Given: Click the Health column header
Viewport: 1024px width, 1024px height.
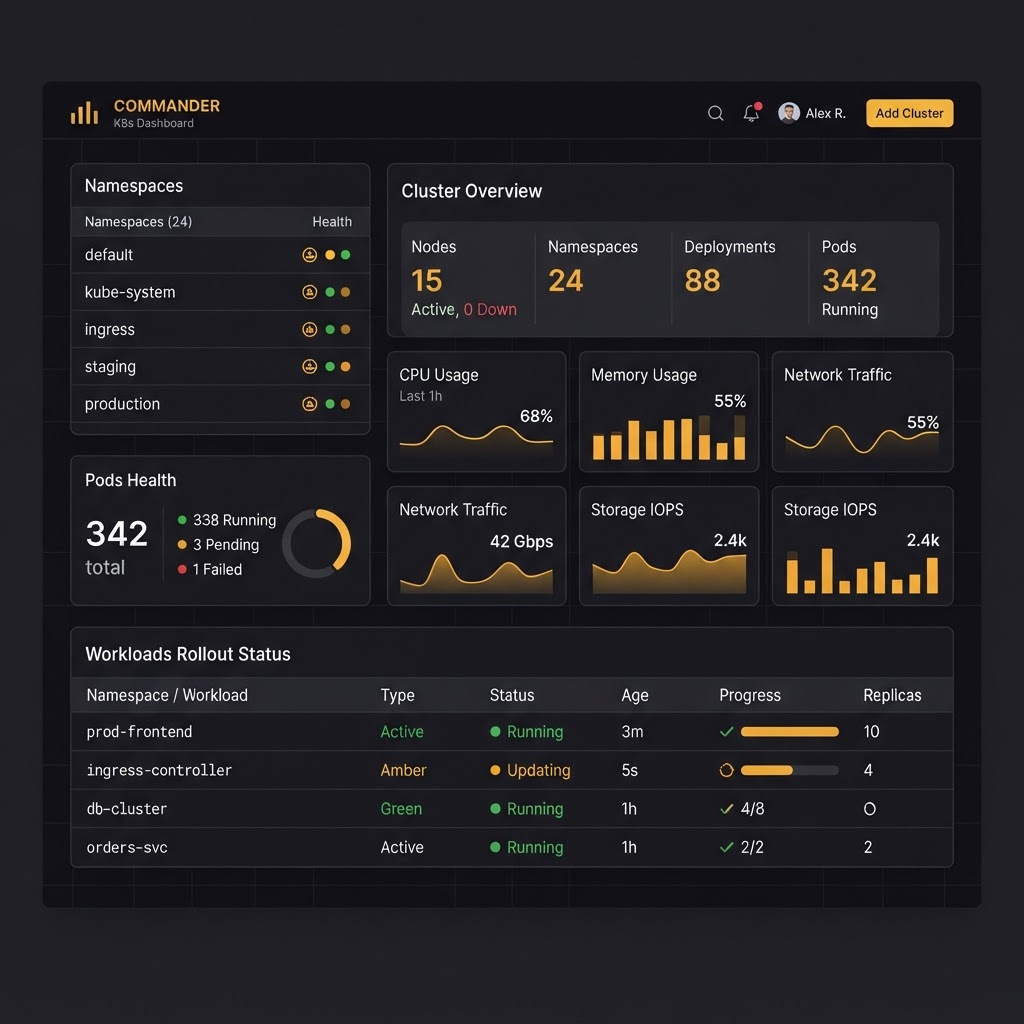Looking at the screenshot, I should point(332,221).
